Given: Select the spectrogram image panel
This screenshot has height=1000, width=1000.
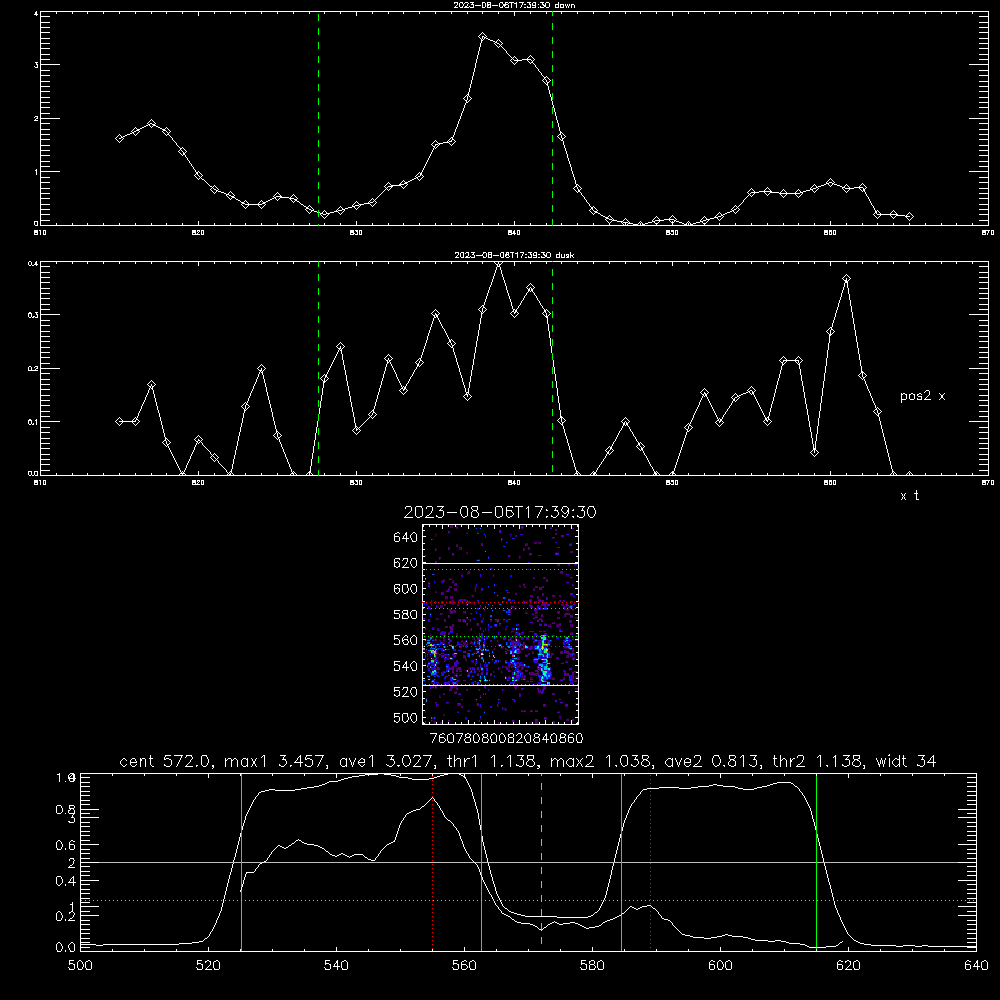Looking at the screenshot, I should tap(501, 624).
